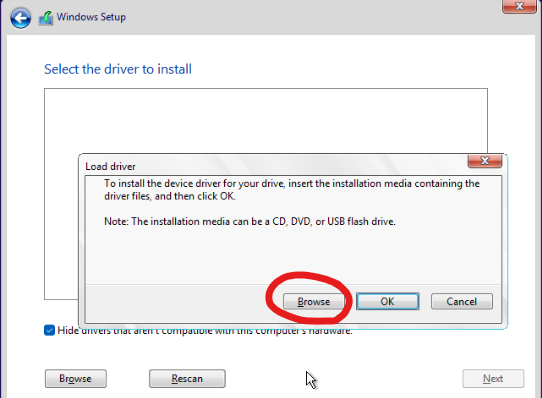Click the greyed-out Next button
Screen dimensions: 542x398
click(493, 379)
